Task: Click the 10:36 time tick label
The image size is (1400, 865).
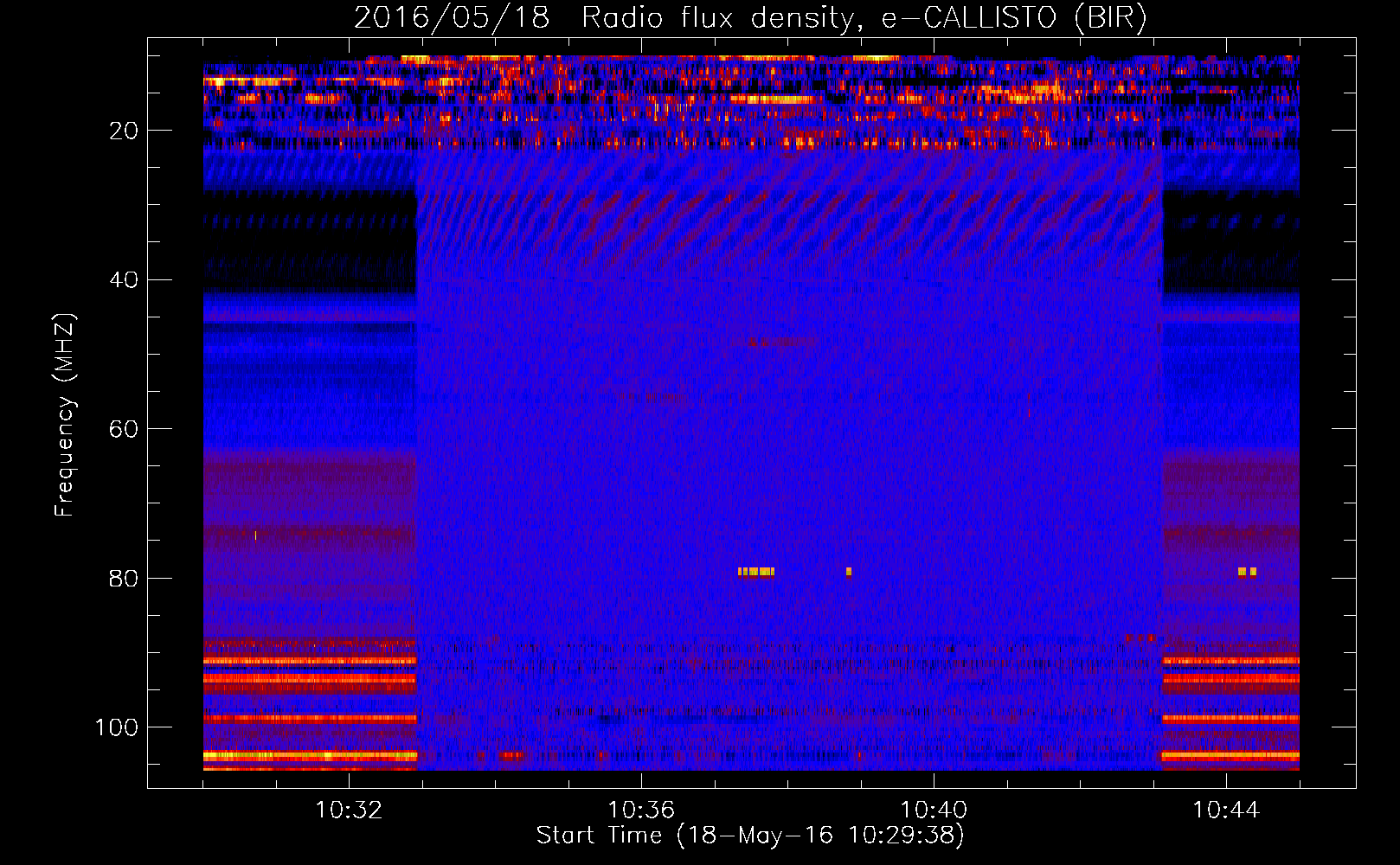Action: (641, 811)
